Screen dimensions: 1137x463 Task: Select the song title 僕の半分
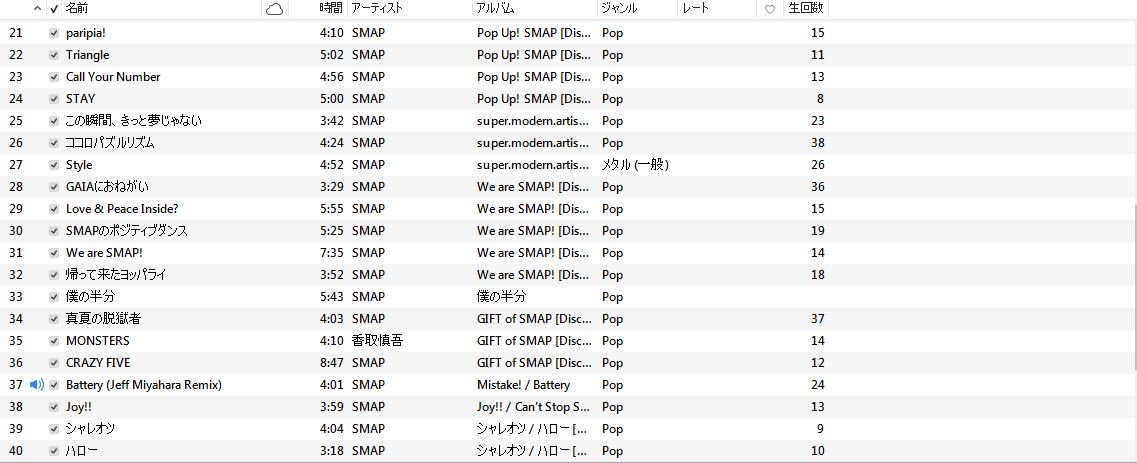point(90,297)
